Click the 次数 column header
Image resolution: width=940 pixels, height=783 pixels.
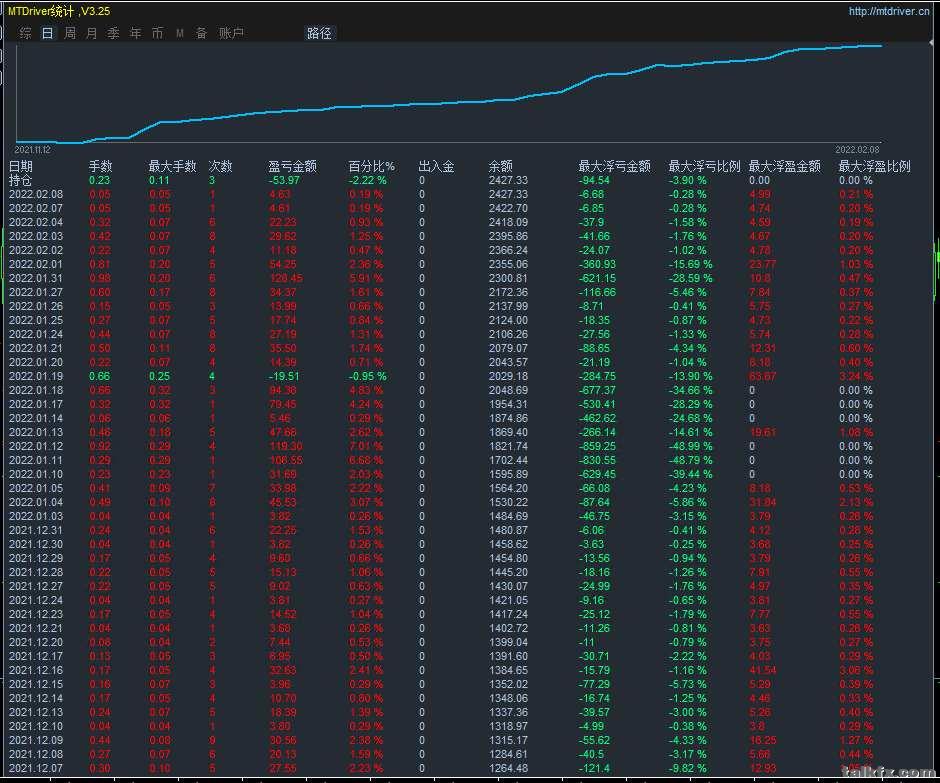coord(221,166)
